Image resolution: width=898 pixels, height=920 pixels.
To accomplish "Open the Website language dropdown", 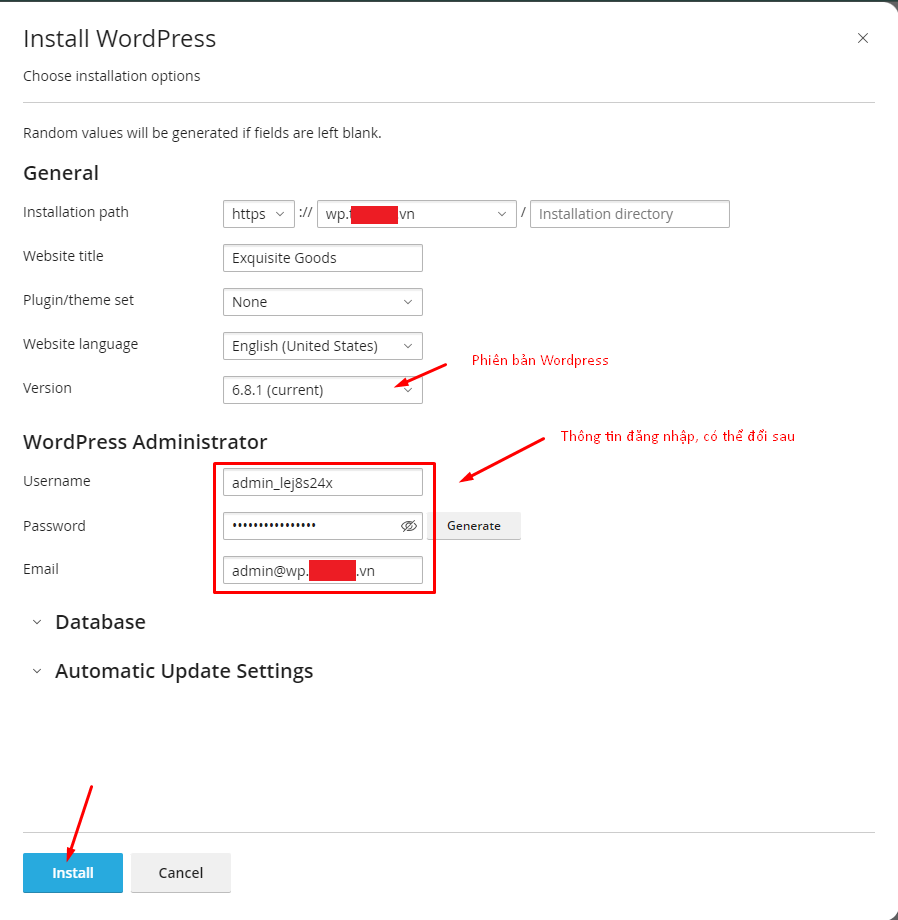I will pyautogui.click(x=322, y=346).
